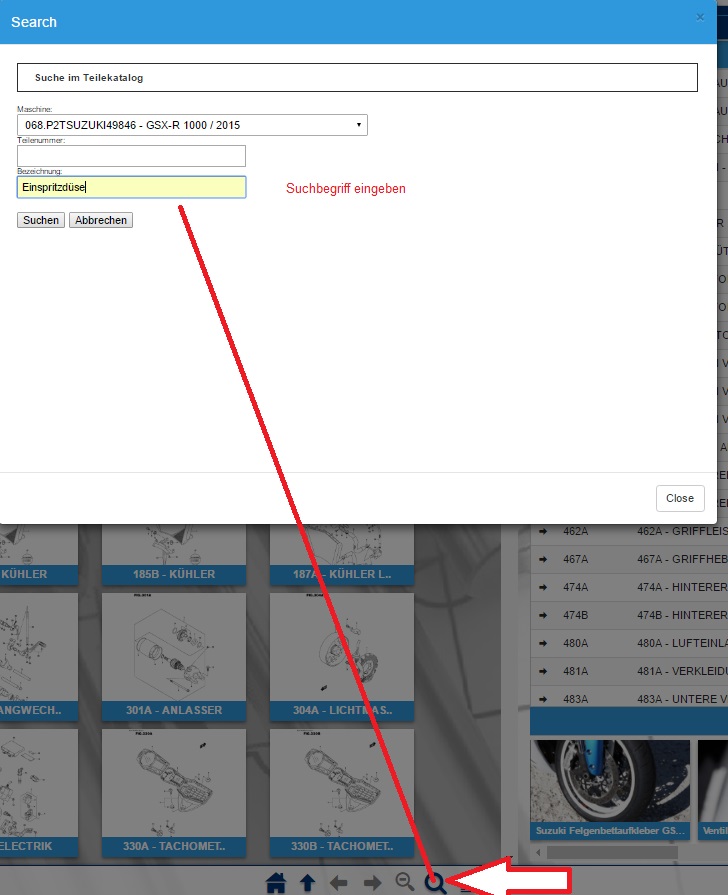This screenshot has width=728, height=895.
Task: Click the arrow icon in row 480A
Action: point(543,643)
